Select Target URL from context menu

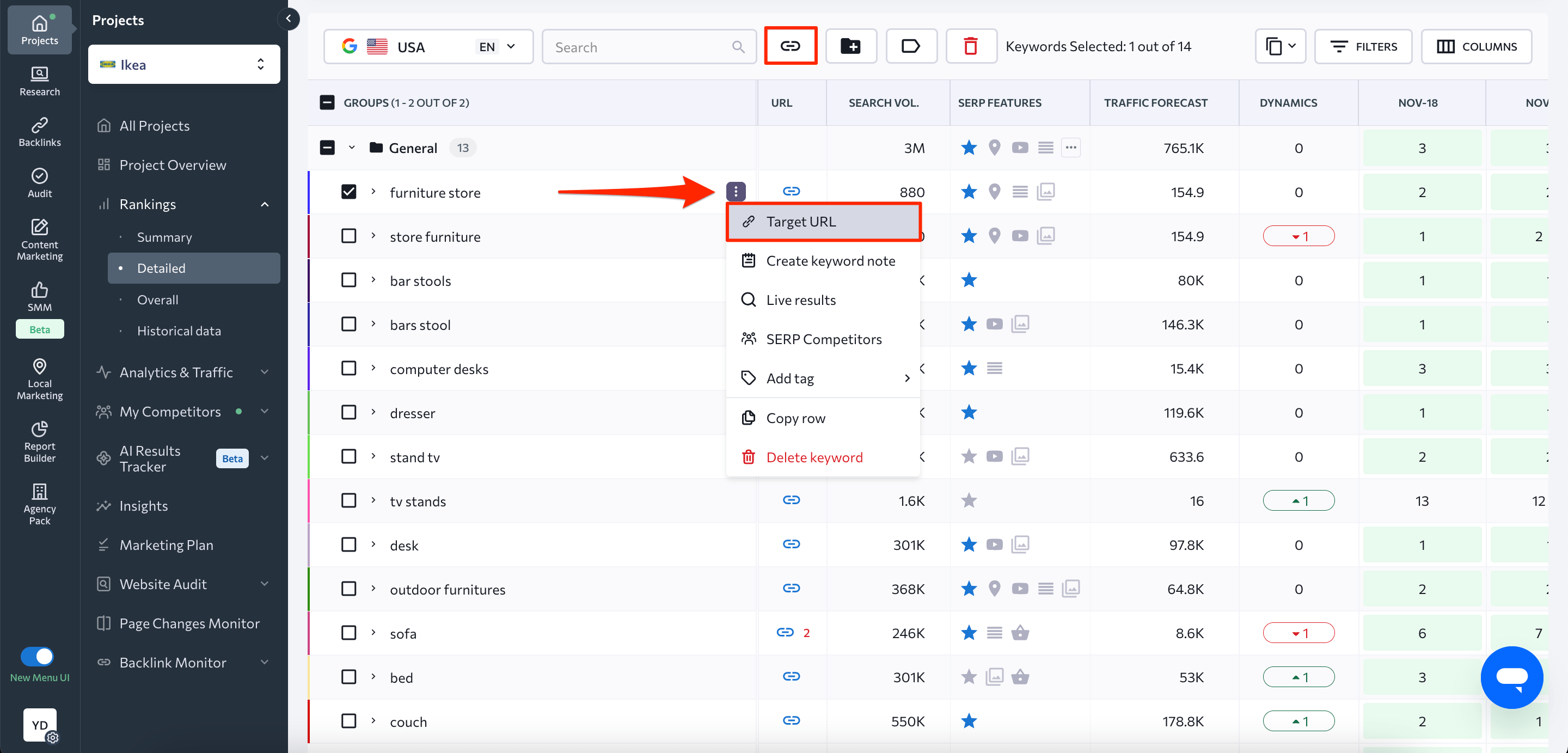[801, 221]
